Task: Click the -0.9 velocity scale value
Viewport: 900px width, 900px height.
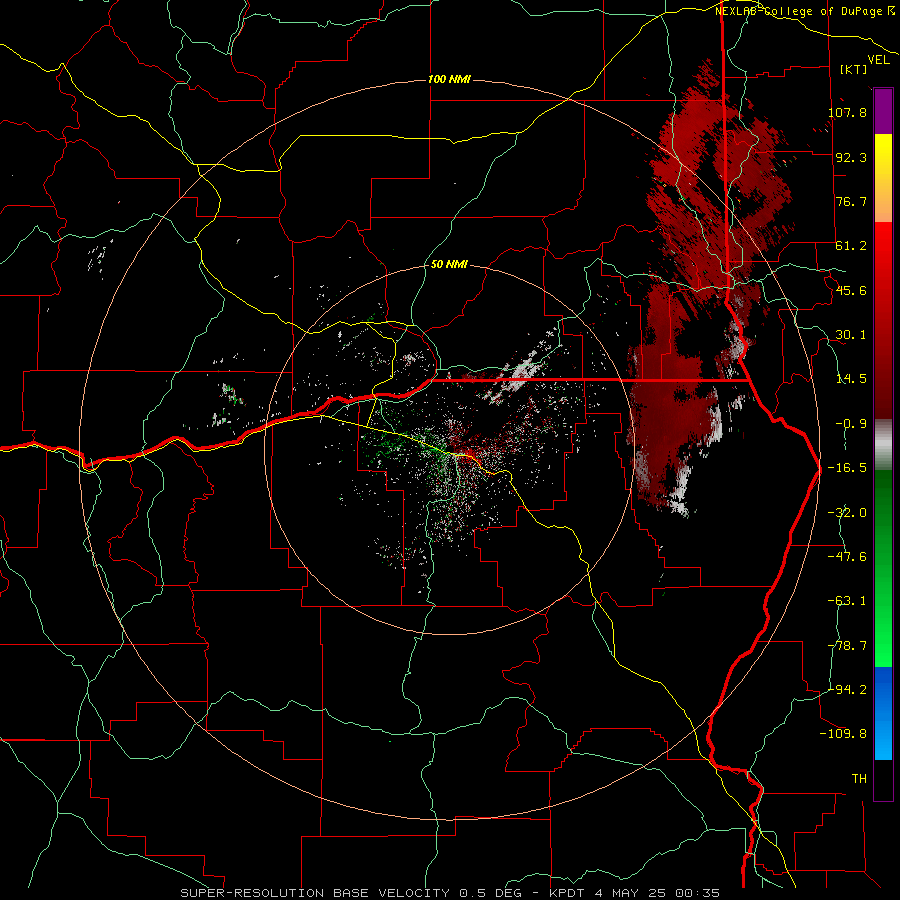Action: [851, 424]
